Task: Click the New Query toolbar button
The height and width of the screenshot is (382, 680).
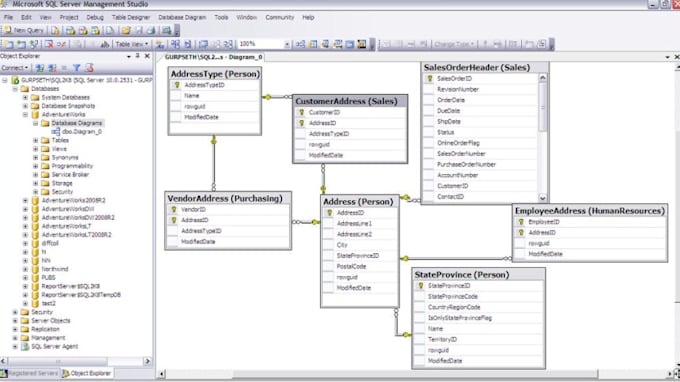Action: pos(25,30)
